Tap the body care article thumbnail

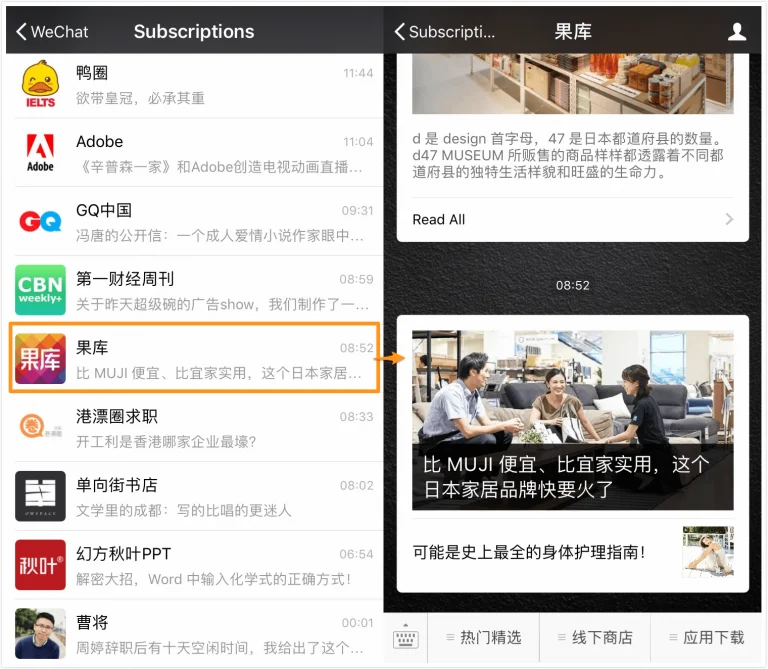click(707, 551)
